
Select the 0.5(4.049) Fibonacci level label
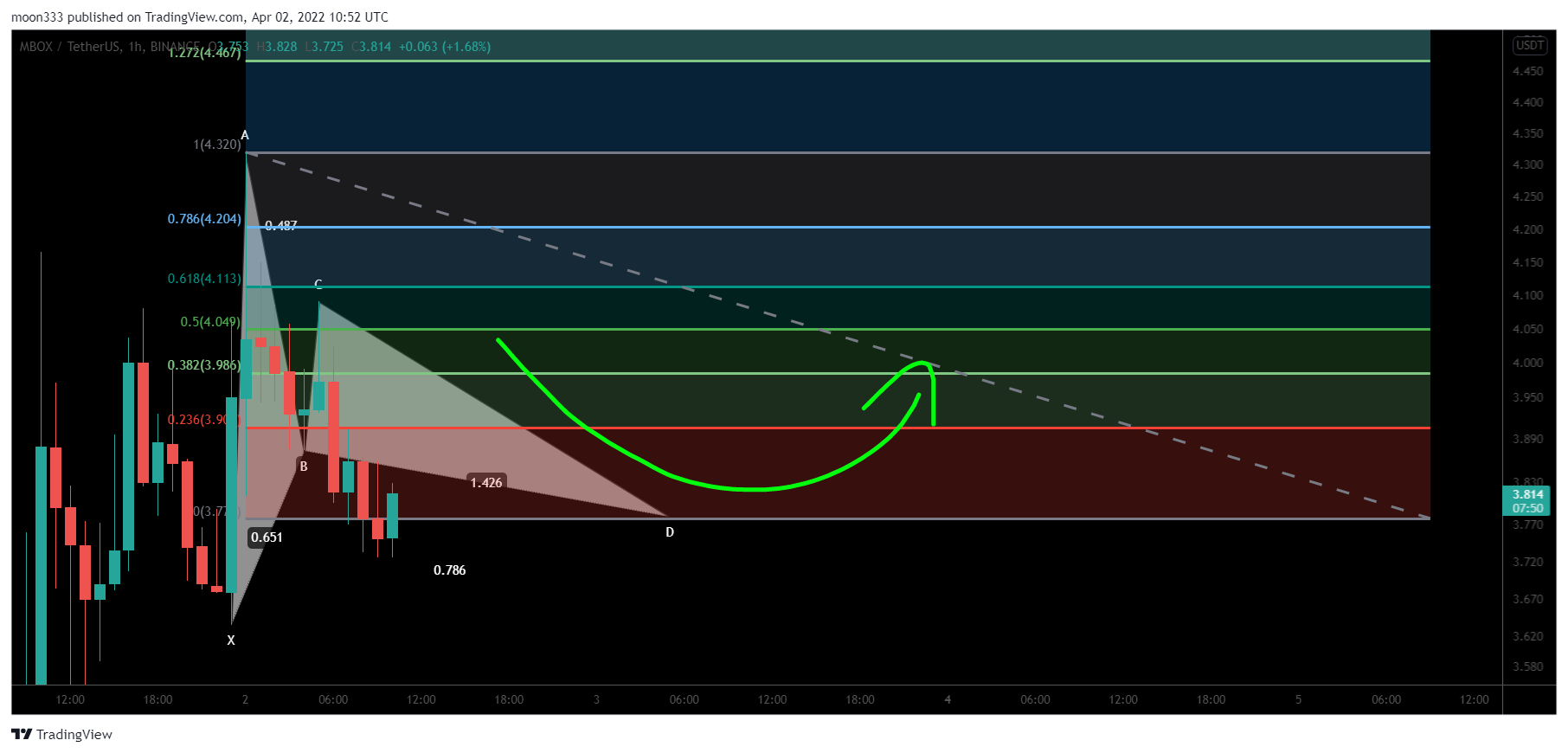[x=210, y=322]
